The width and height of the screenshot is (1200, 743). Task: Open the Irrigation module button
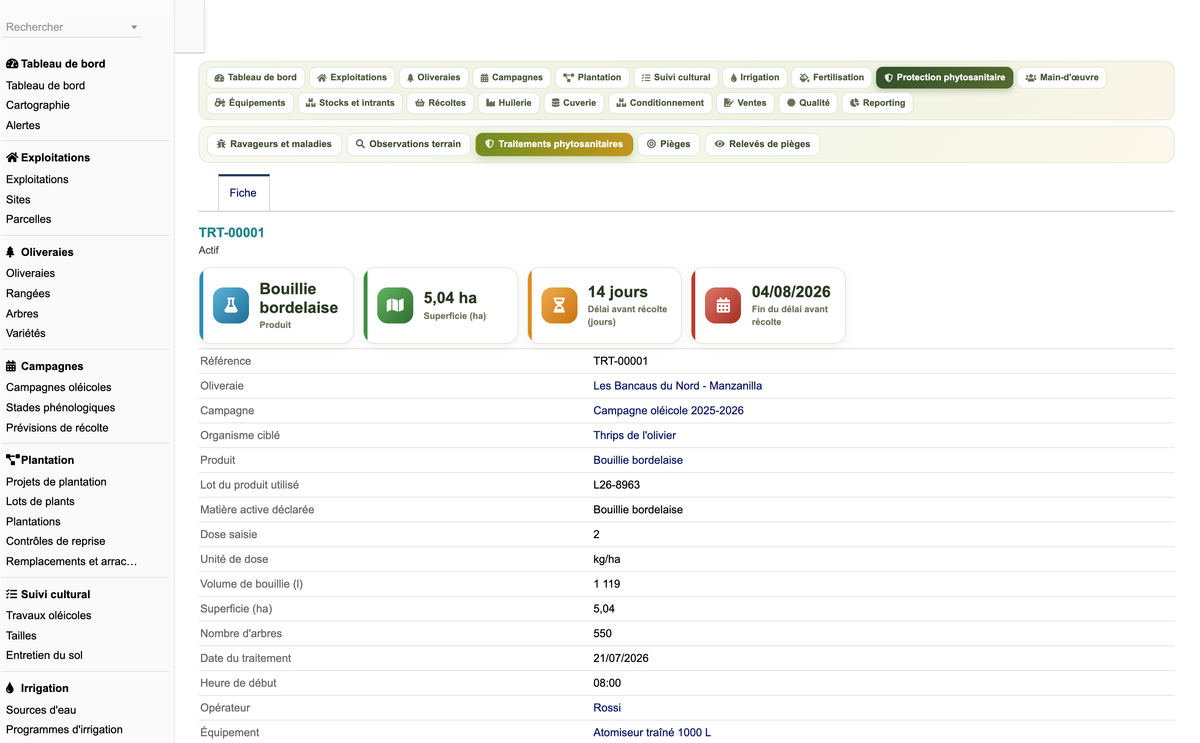[755, 77]
